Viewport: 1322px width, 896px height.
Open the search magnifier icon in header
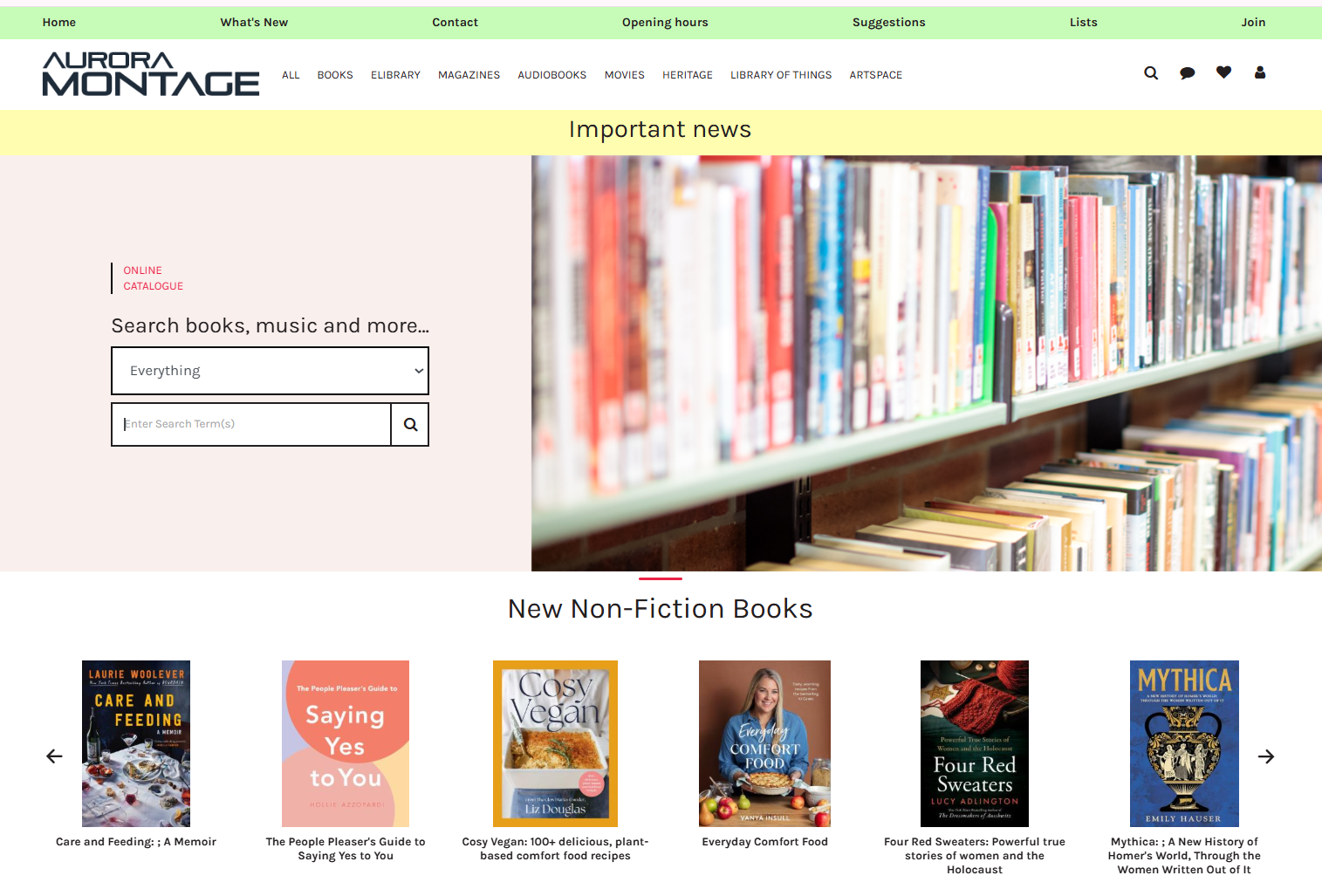(1151, 73)
